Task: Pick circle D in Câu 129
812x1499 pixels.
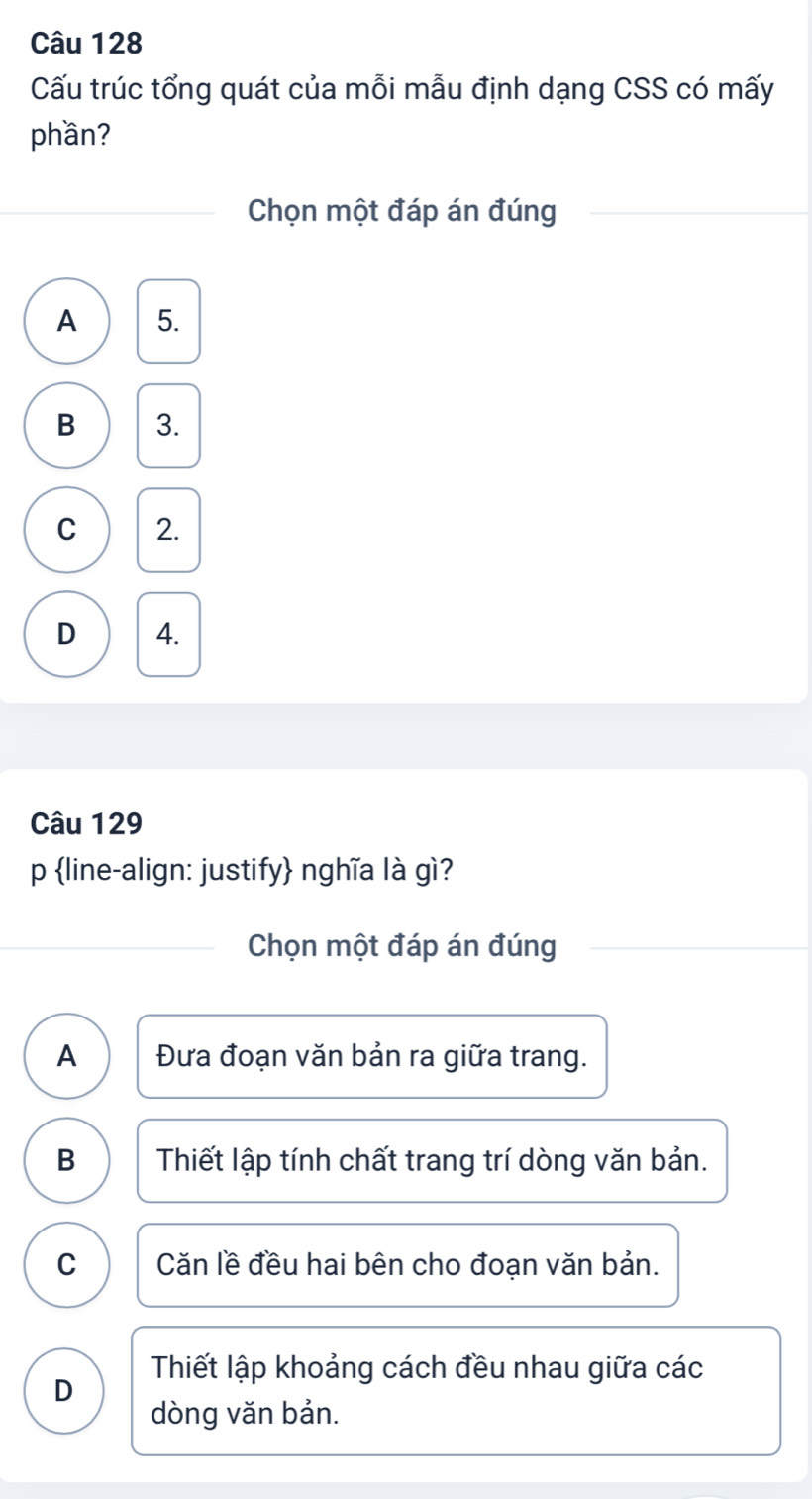Action: click(66, 1390)
